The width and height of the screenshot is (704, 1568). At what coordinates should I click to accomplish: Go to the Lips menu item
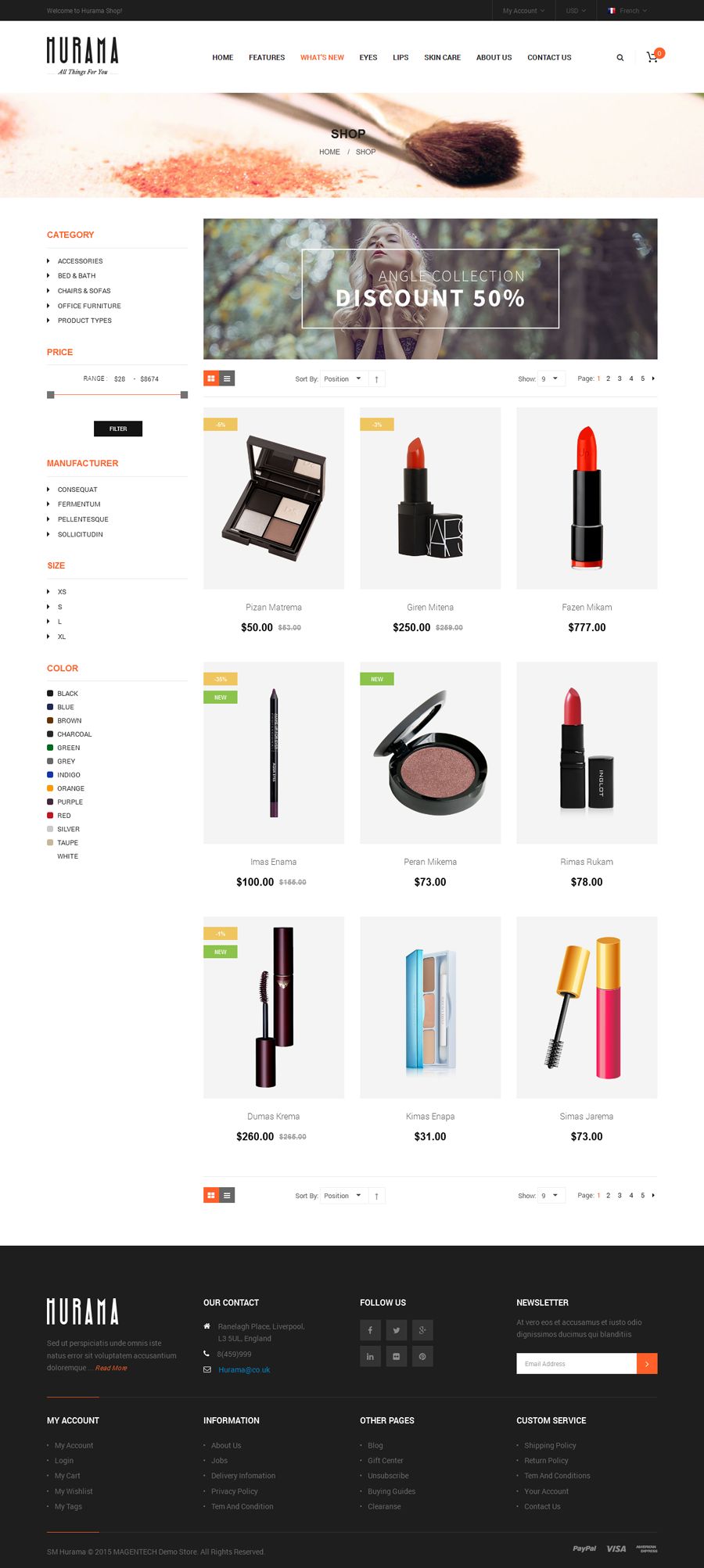tap(400, 58)
